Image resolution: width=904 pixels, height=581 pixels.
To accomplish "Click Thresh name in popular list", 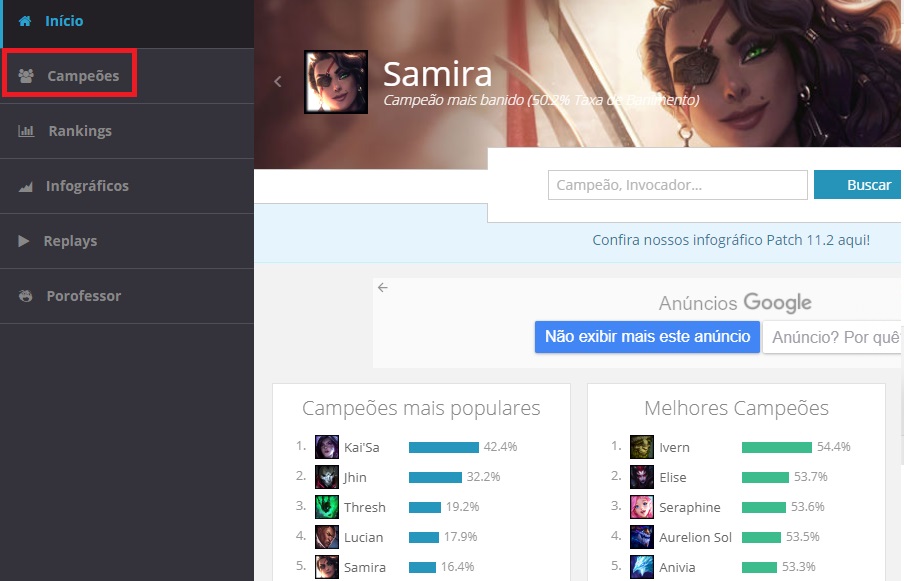I will click(x=364, y=507).
